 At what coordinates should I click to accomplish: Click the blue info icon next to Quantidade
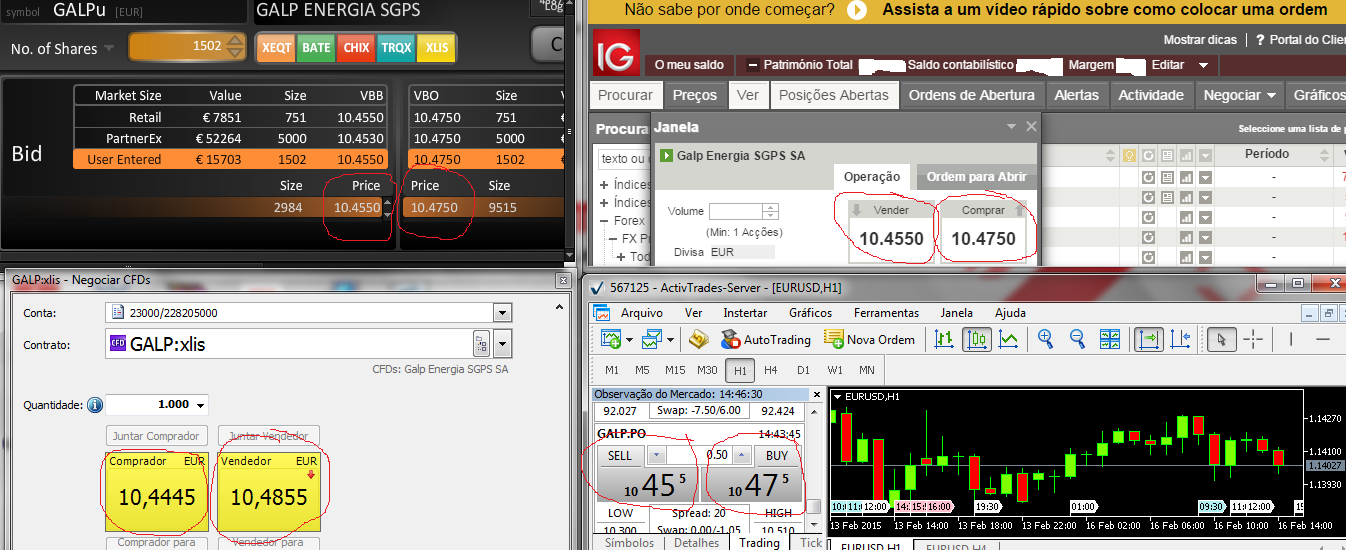pyautogui.click(x=95, y=405)
